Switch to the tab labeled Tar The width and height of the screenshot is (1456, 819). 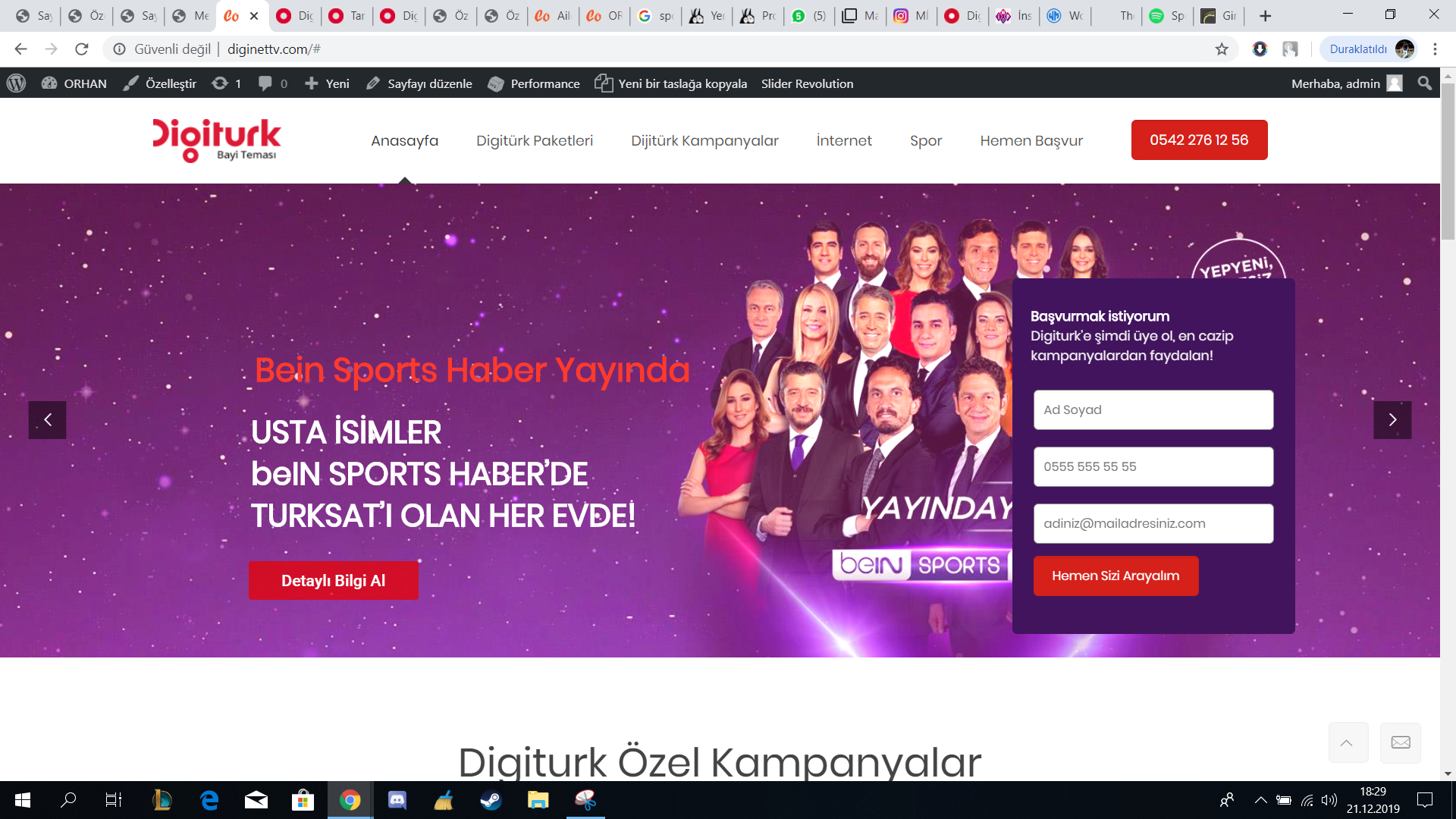pos(347,16)
